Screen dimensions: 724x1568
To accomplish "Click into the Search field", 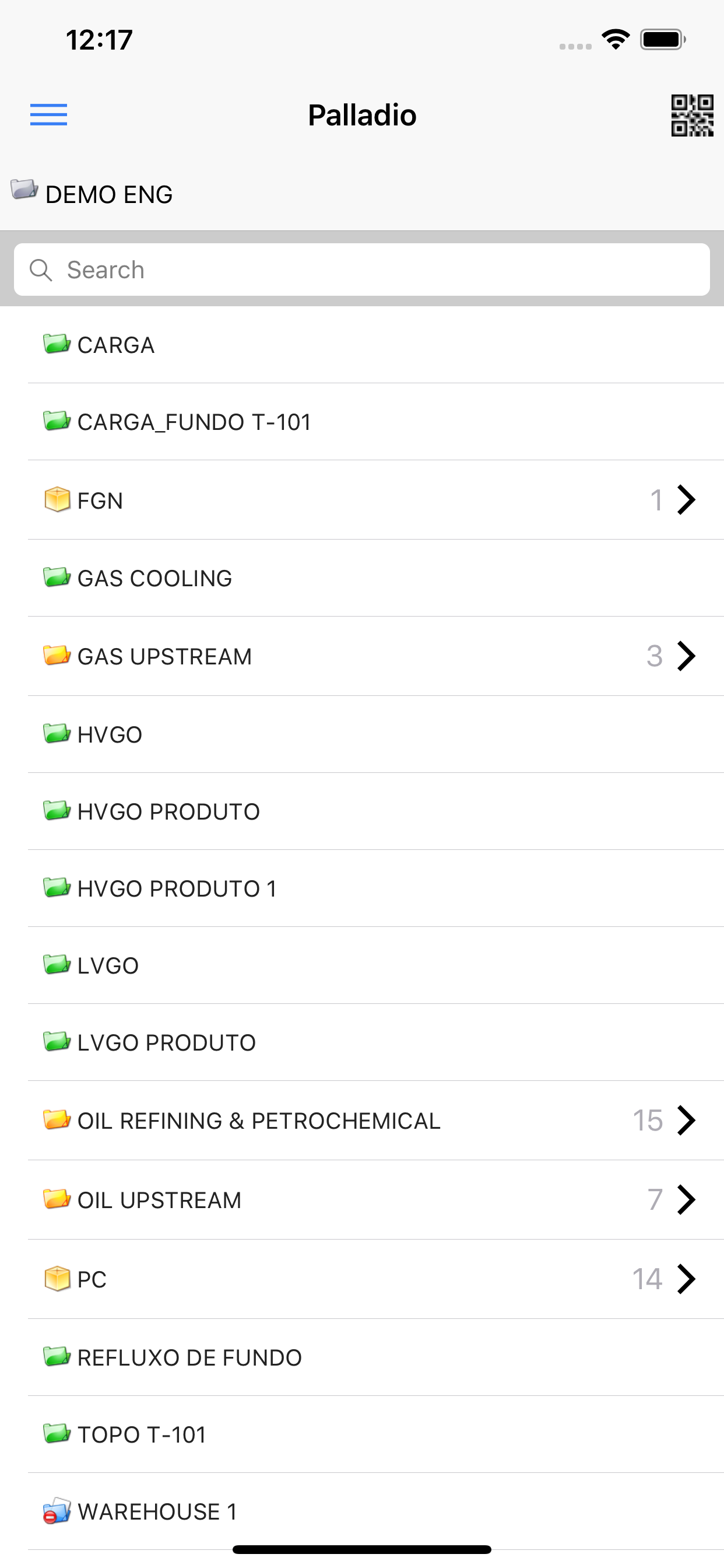I will click(362, 269).
